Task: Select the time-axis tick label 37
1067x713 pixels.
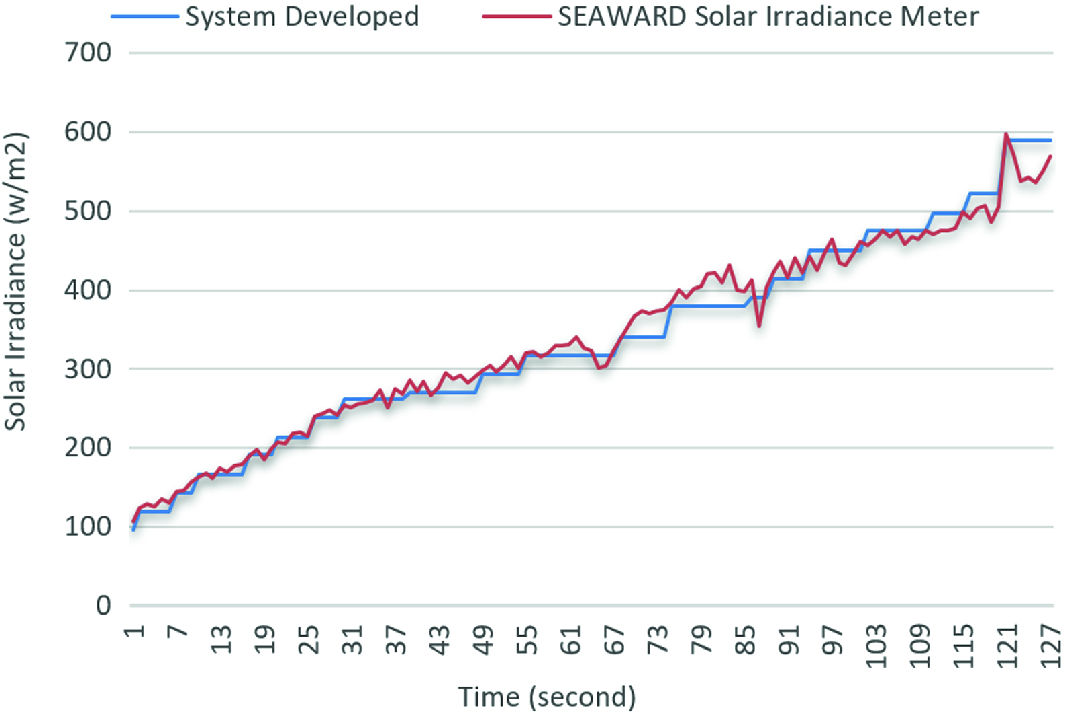Action: click(395, 638)
